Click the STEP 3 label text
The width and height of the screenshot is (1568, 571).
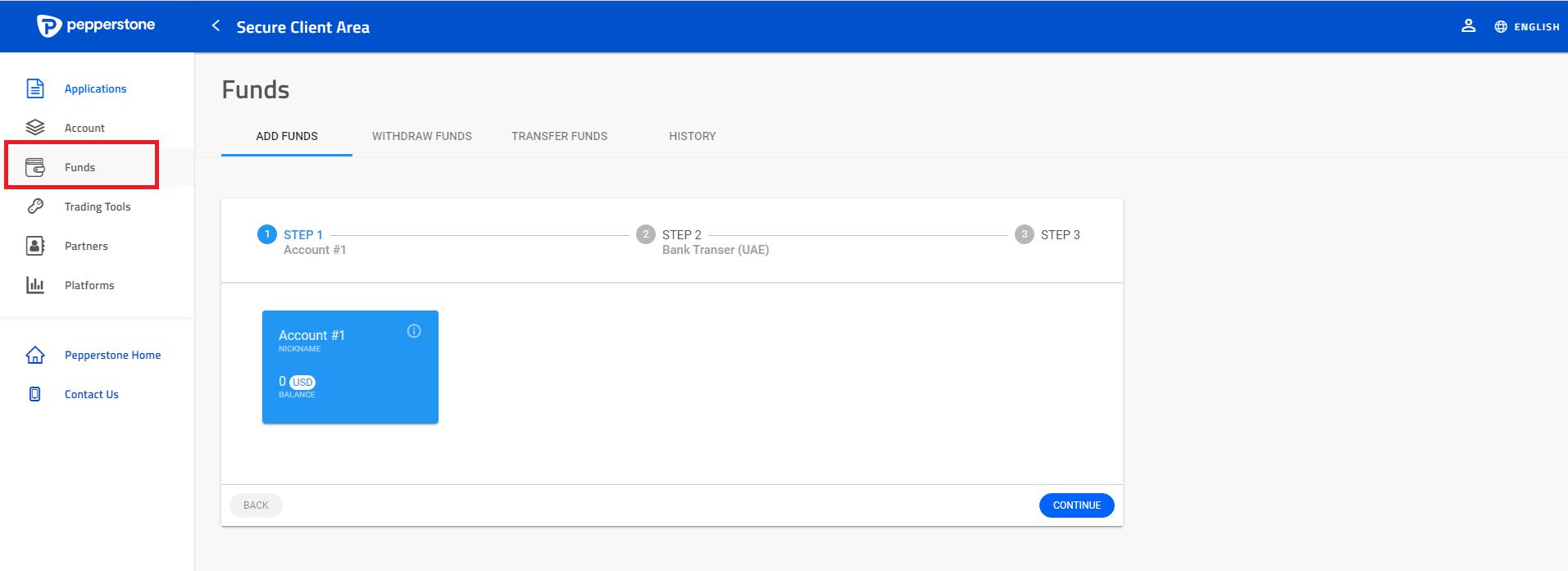point(1061,234)
